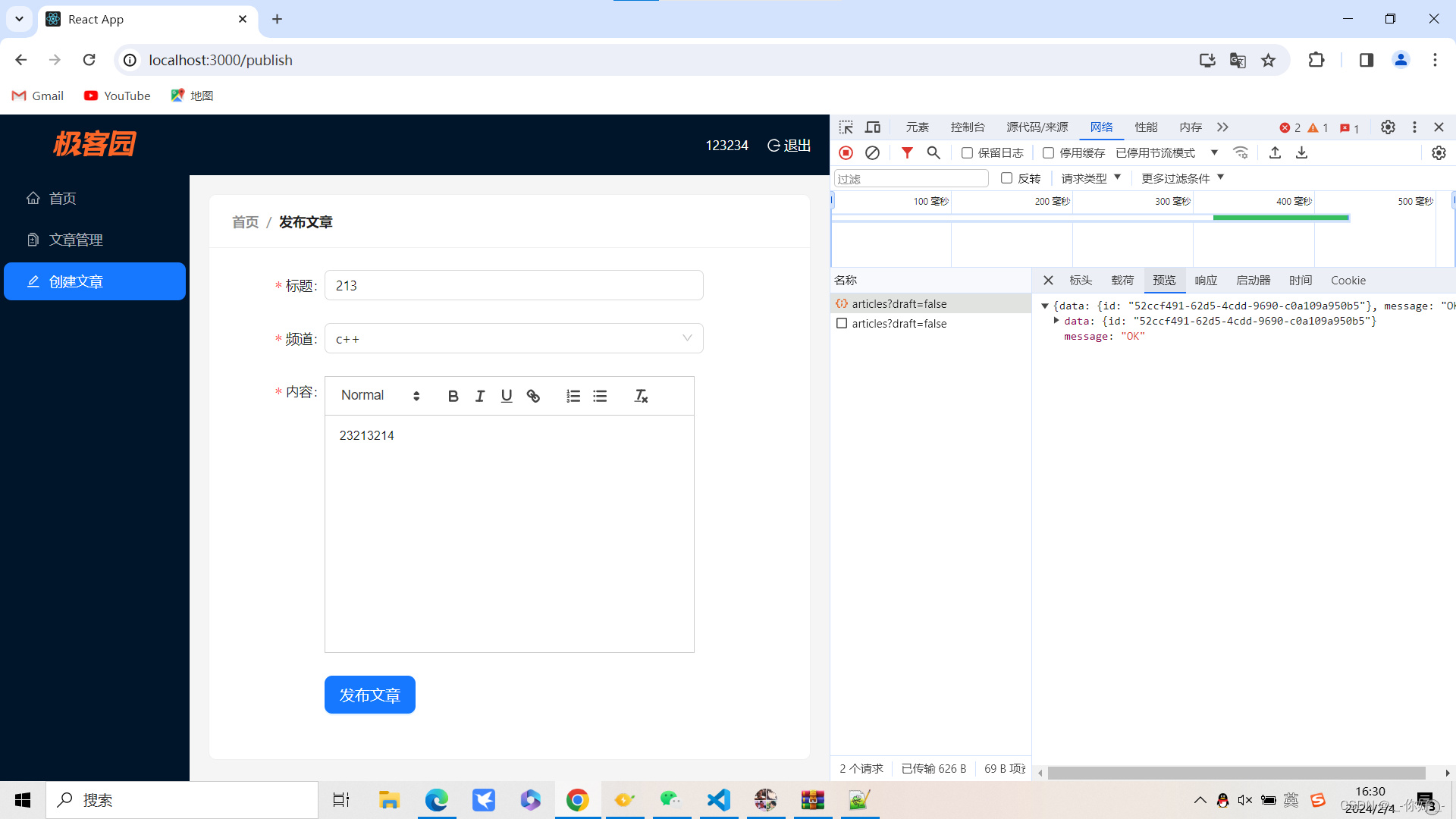1456x819 pixels.
Task: Click the 退出 logout button
Action: click(x=791, y=145)
